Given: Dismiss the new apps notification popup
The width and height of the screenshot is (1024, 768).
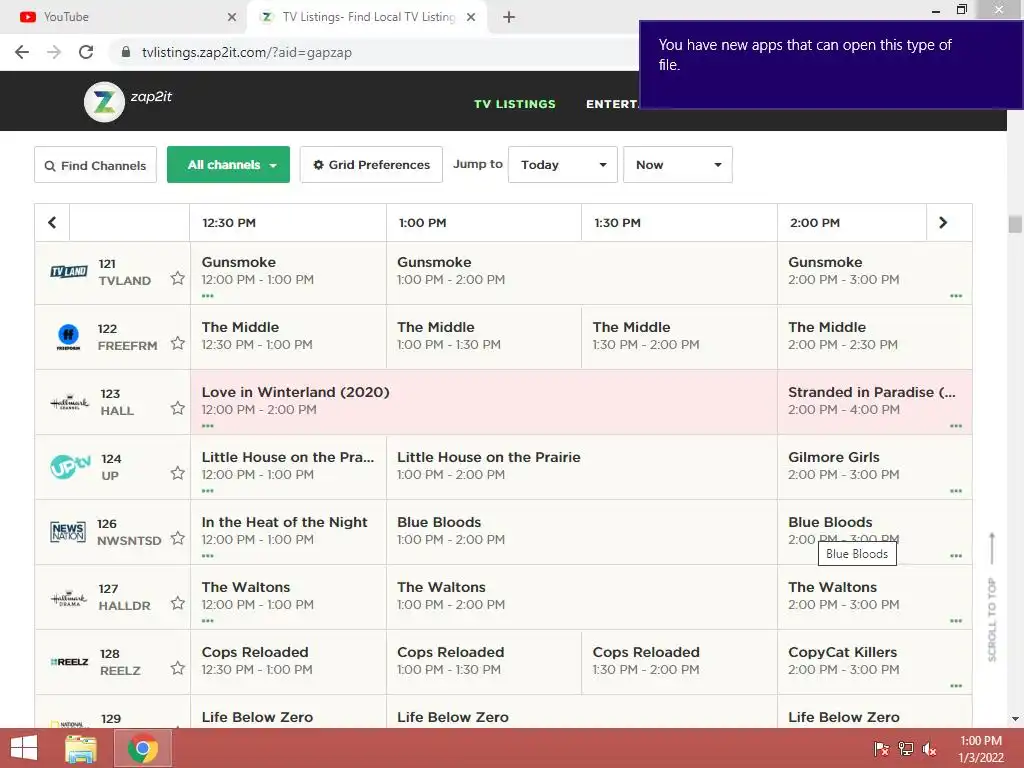Looking at the screenshot, I should 831,64.
